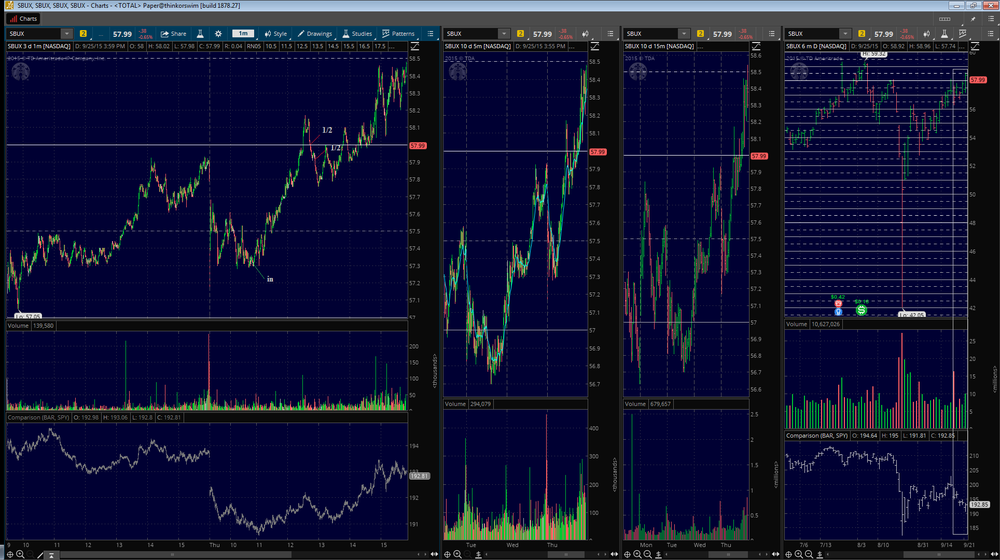
Task: Open symbol dropdown in the daily chart
Action: tap(845, 34)
